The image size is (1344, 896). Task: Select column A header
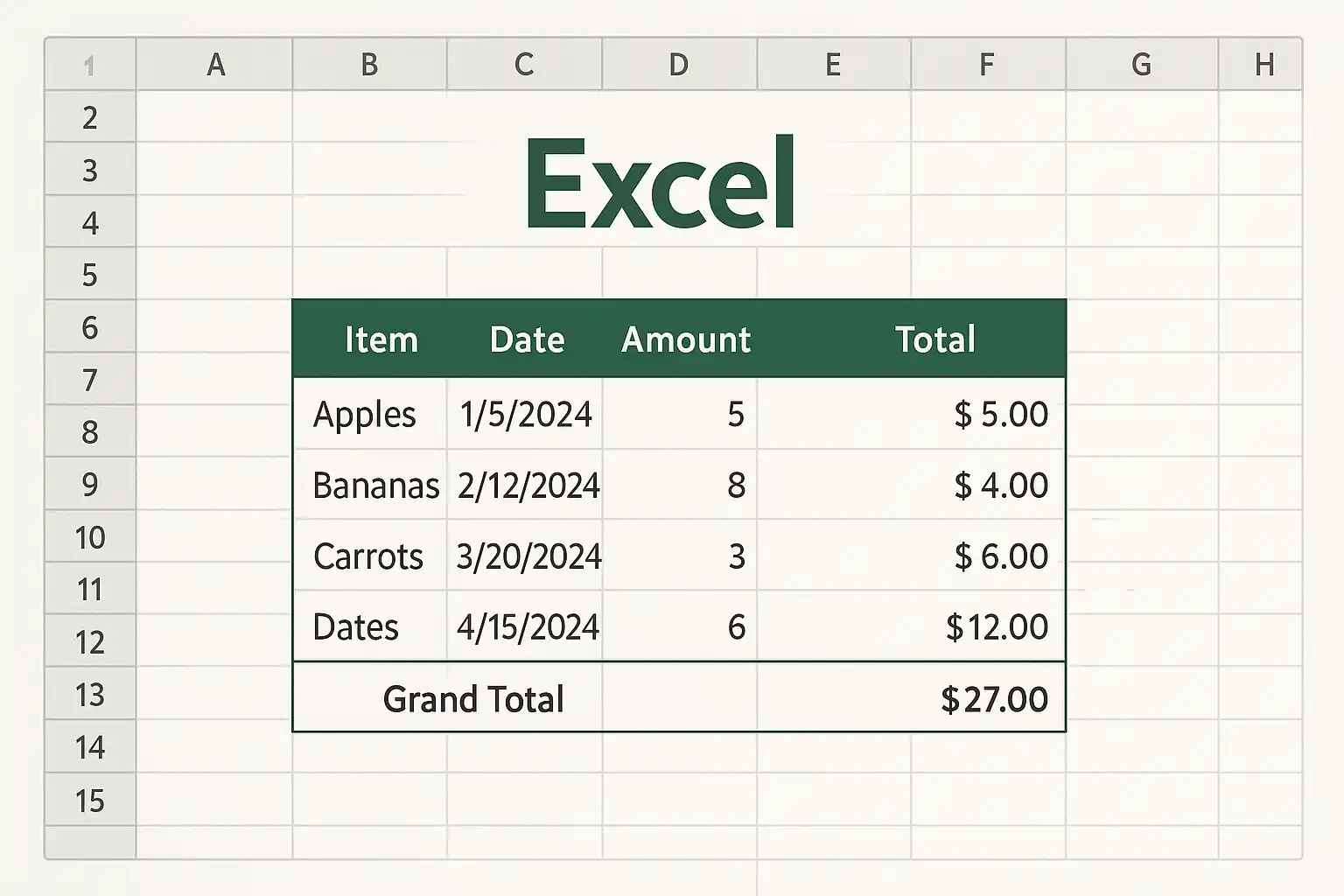215,64
